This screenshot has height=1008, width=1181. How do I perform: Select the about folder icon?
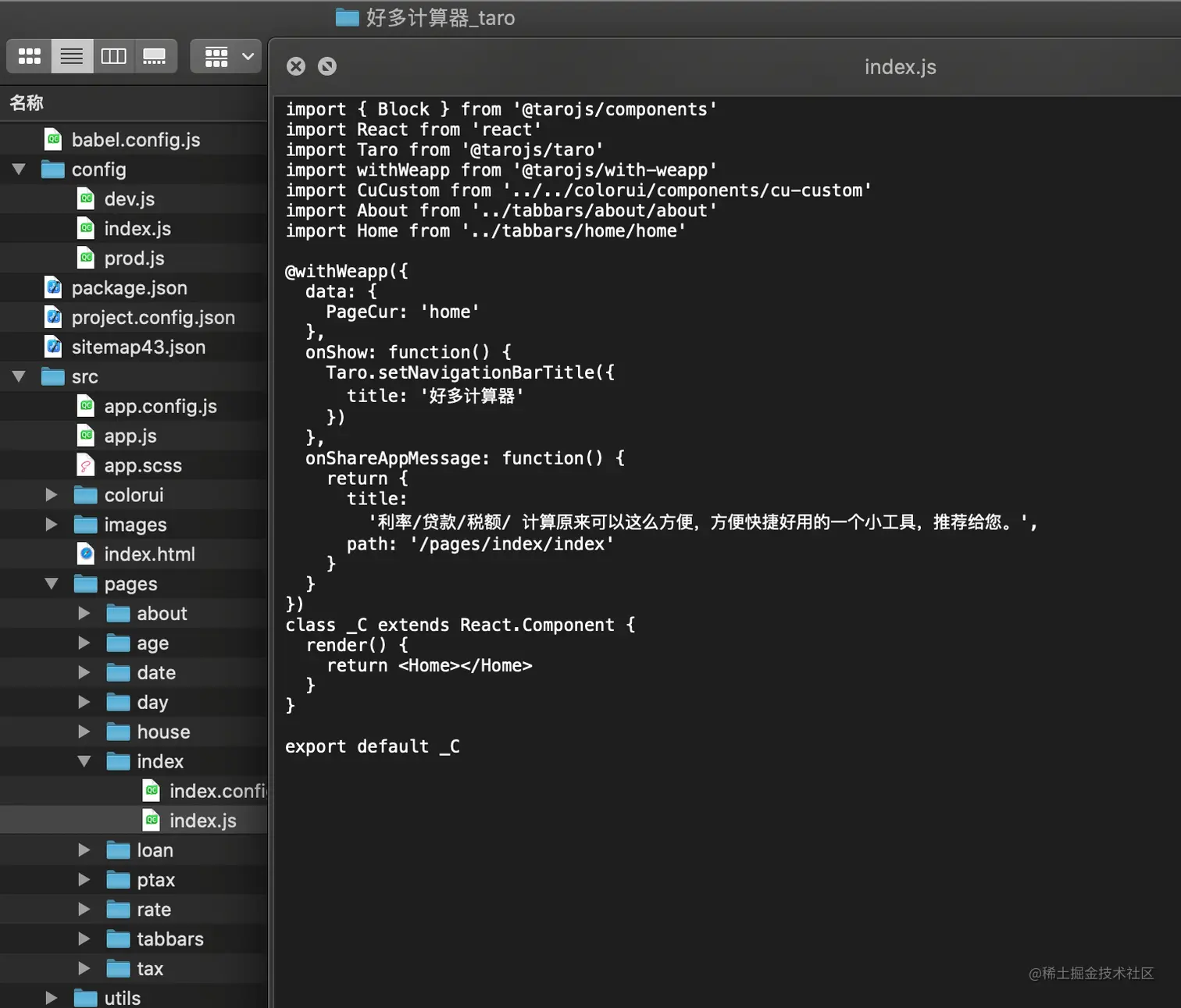[119, 614]
